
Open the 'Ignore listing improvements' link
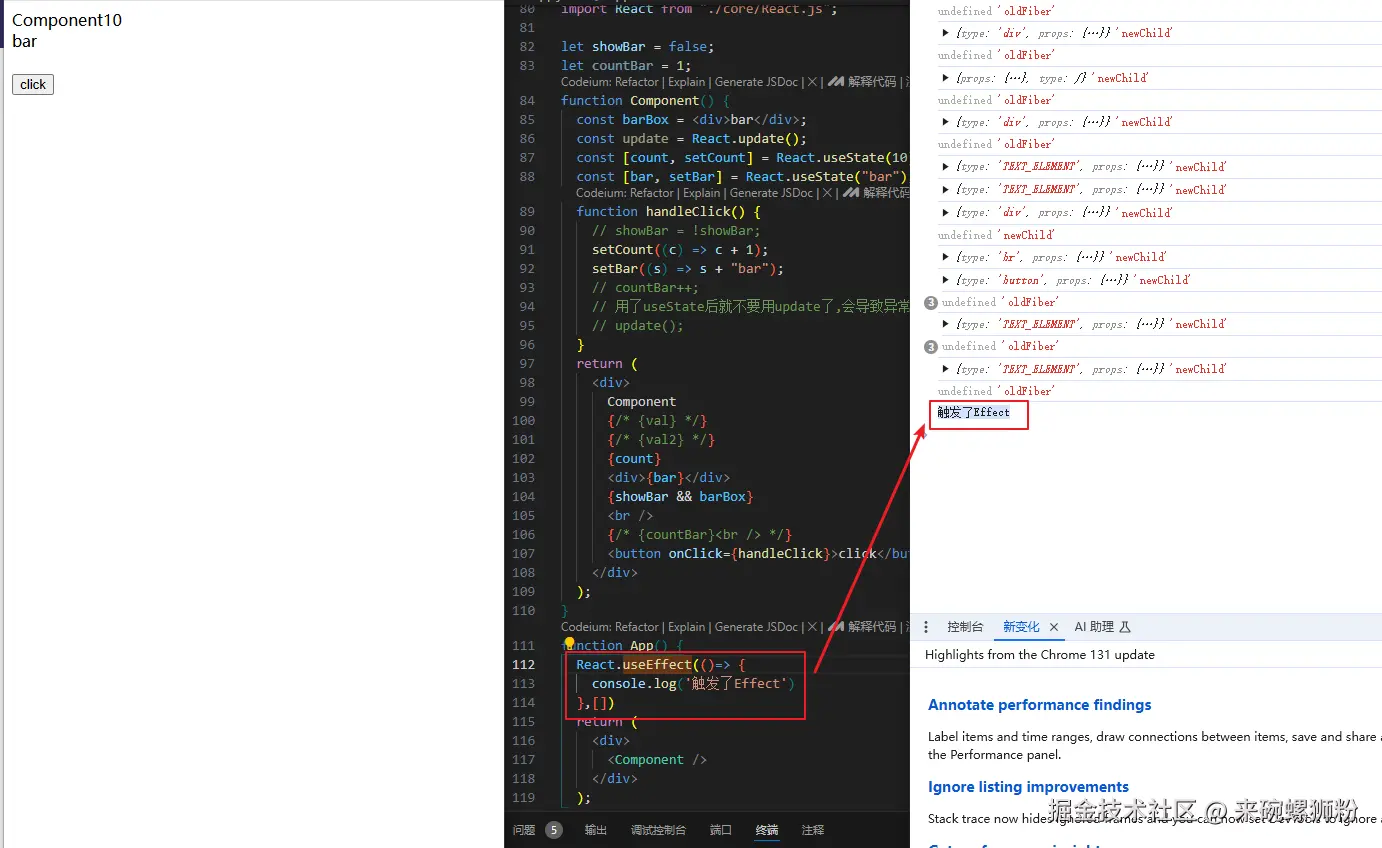coord(1028,787)
